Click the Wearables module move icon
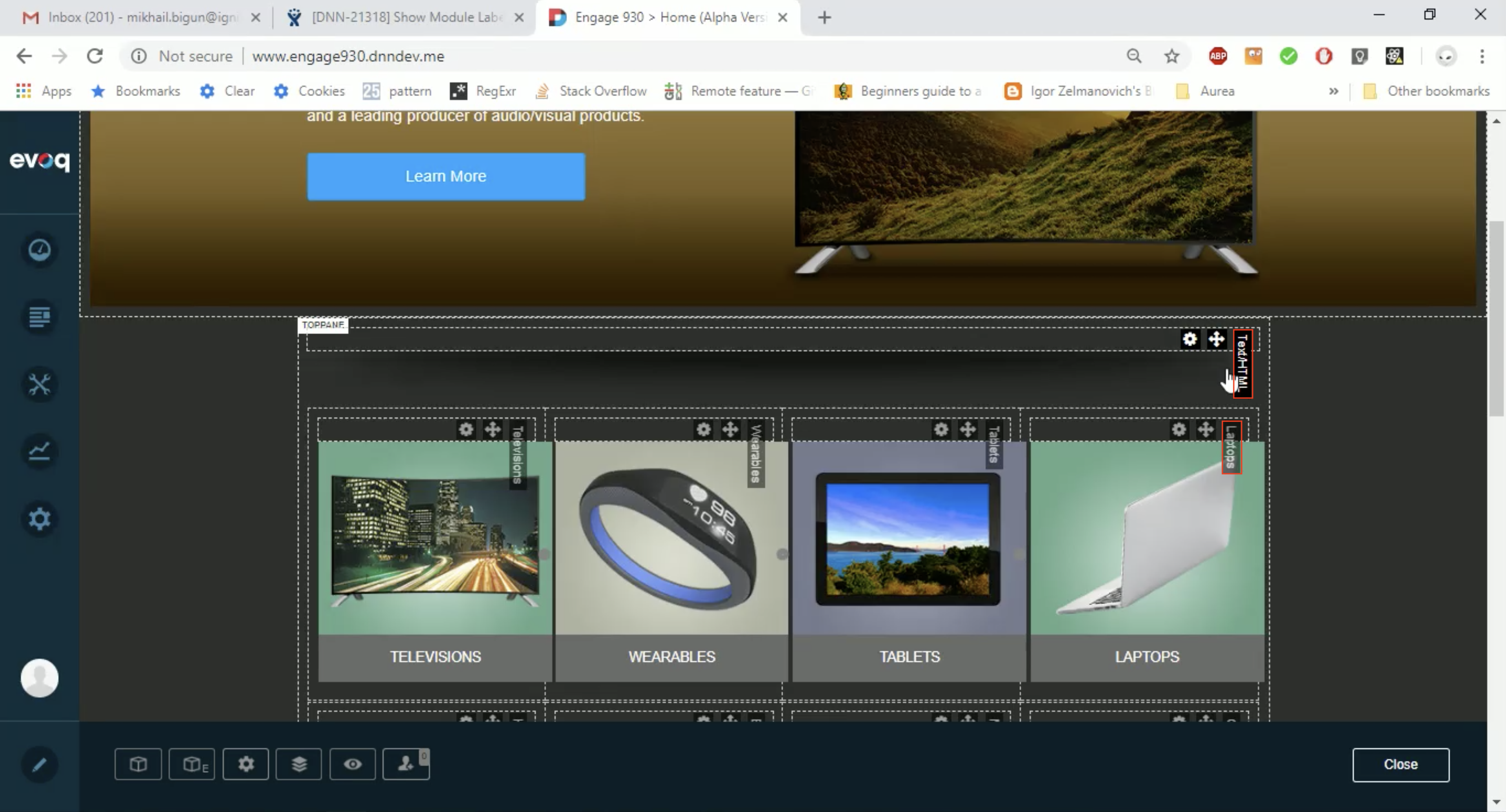 pos(730,430)
